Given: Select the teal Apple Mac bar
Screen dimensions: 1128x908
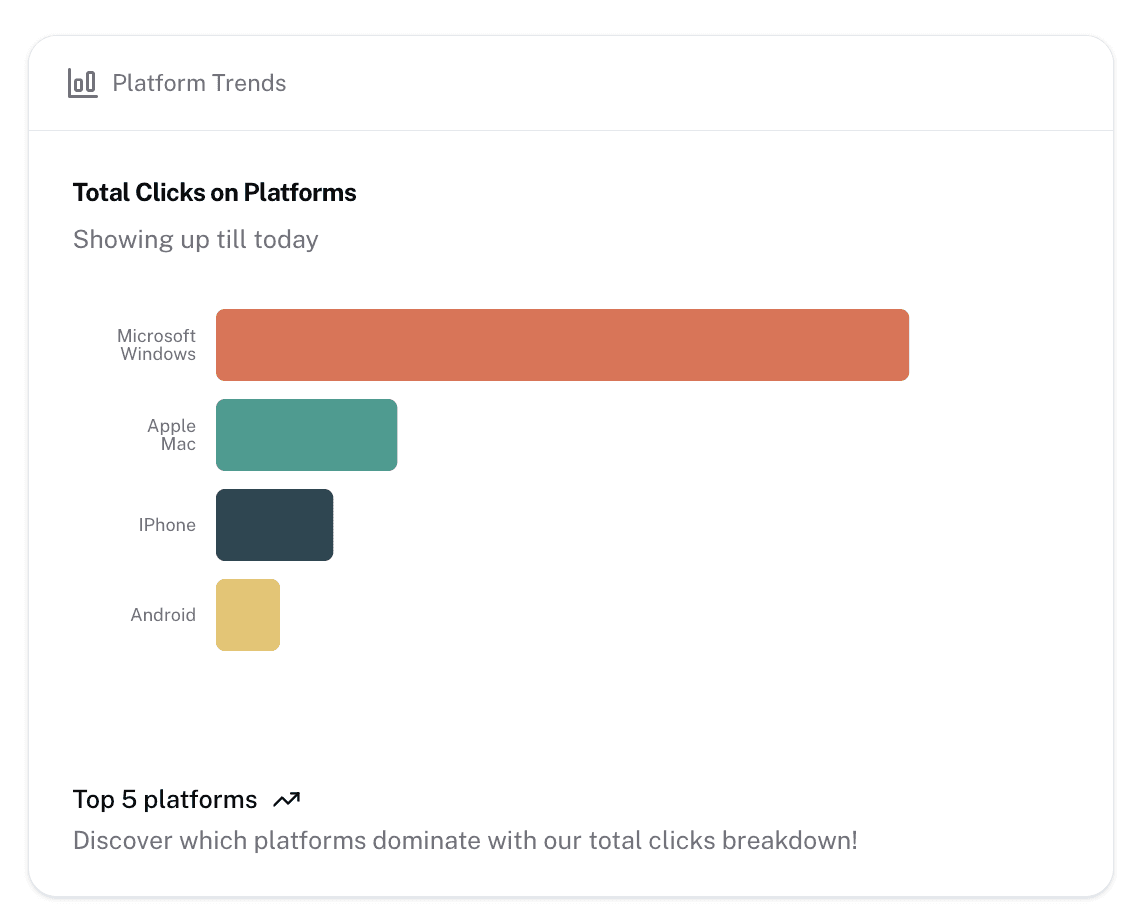Looking at the screenshot, I should pos(306,435).
